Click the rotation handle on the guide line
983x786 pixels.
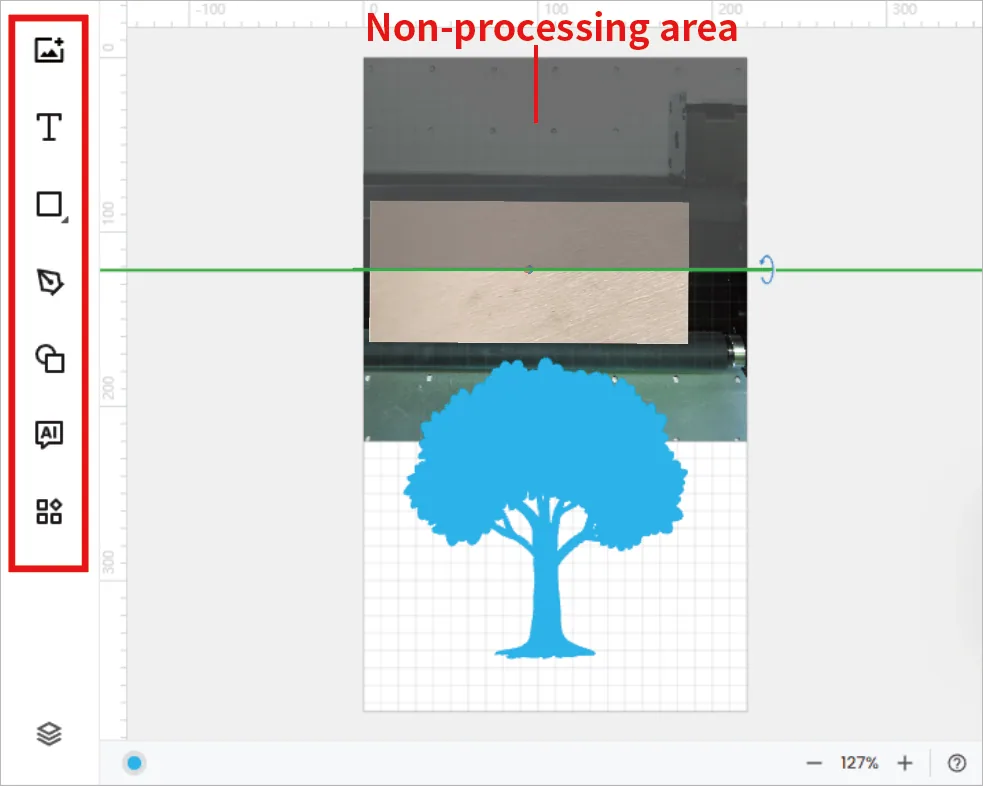pos(767,270)
